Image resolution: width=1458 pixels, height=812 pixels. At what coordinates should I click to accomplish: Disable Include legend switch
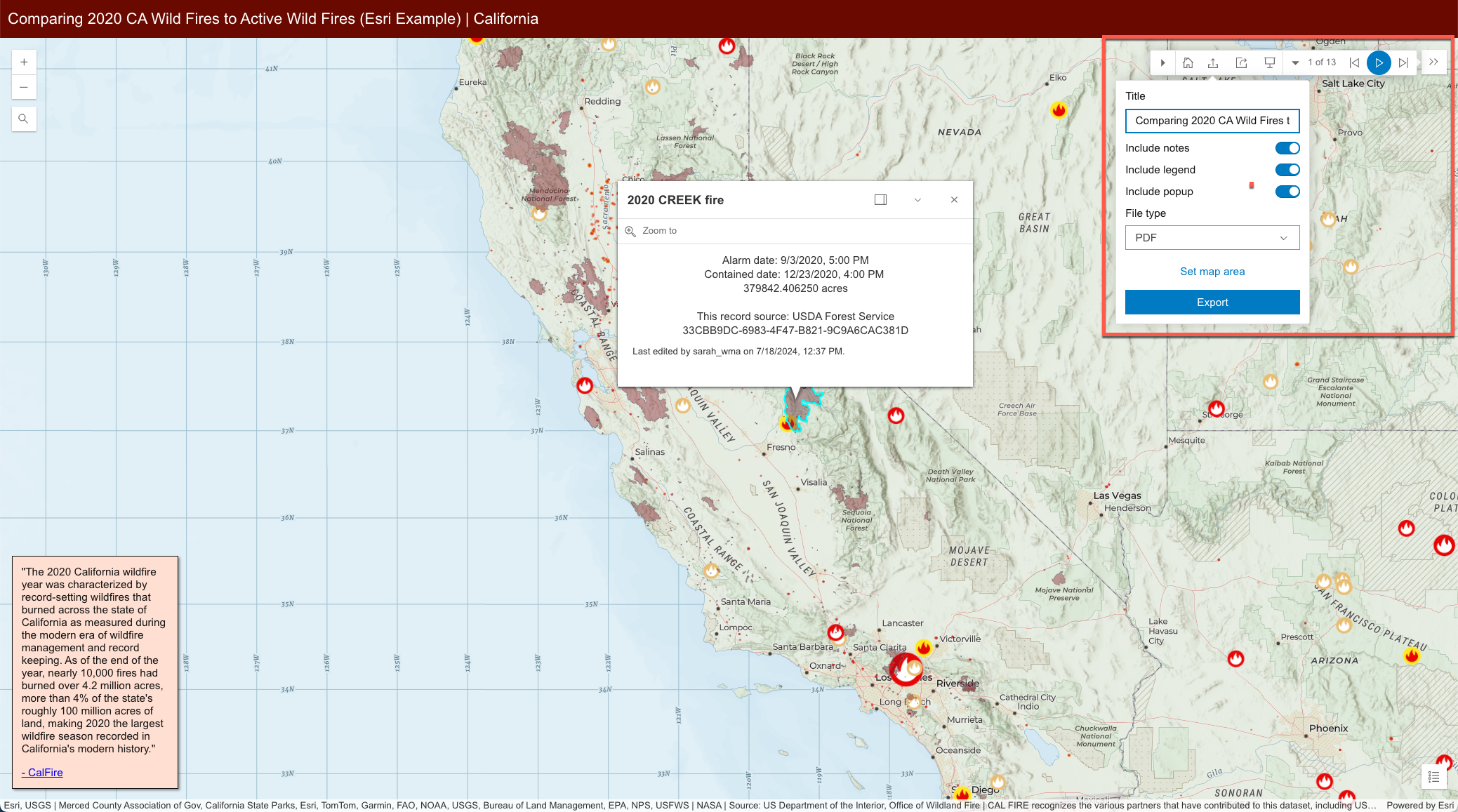click(x=1287, y=170)
